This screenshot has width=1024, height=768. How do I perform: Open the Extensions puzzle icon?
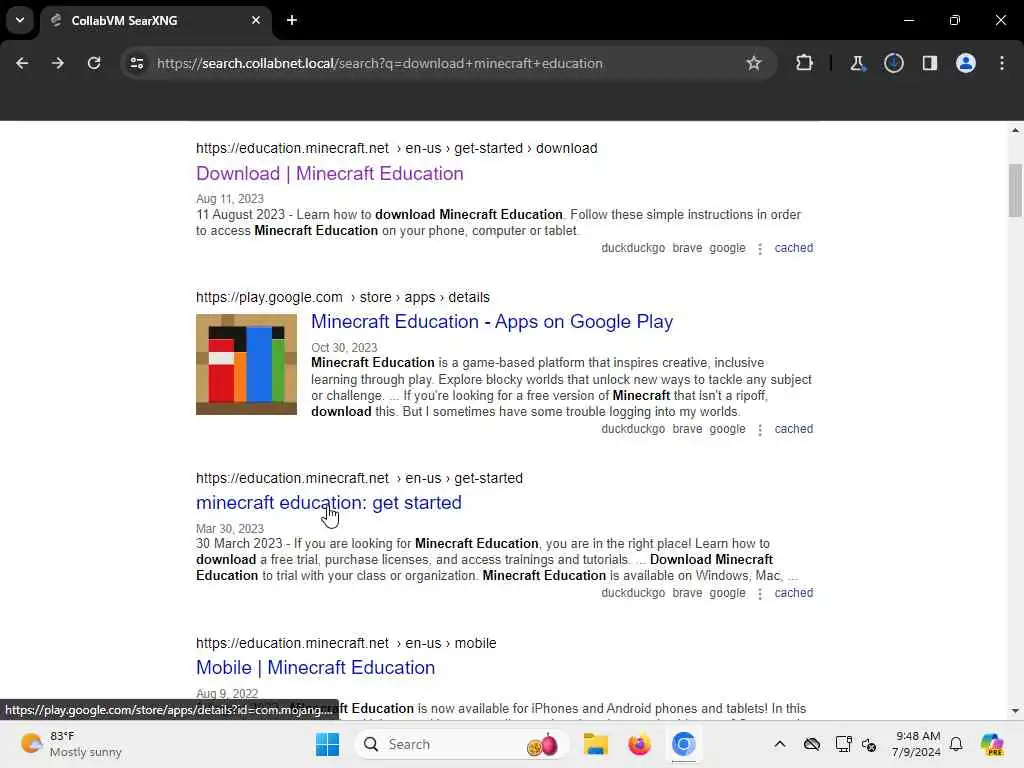(805, 63)
